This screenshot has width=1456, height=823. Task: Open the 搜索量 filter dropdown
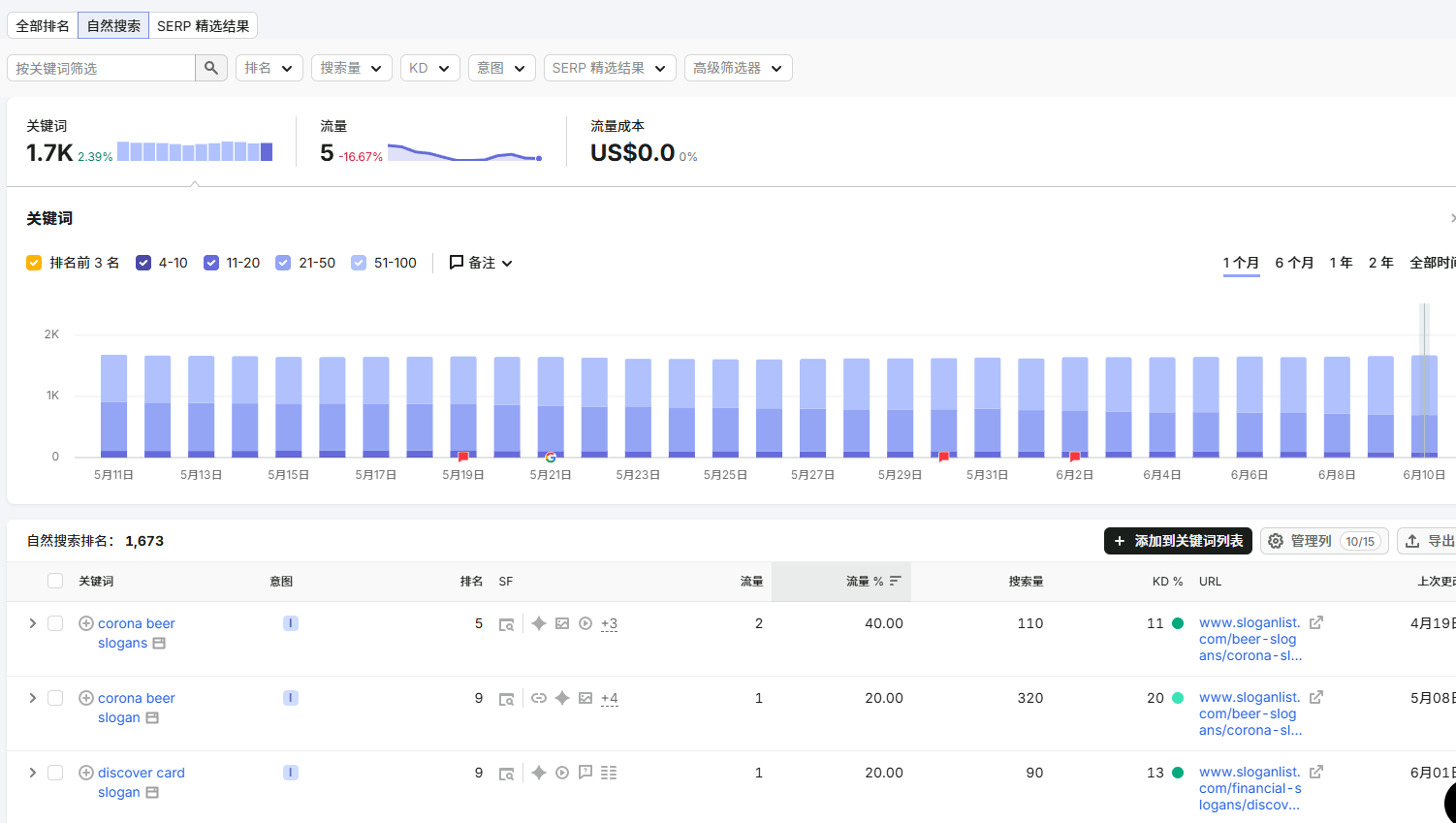(352, 68)
